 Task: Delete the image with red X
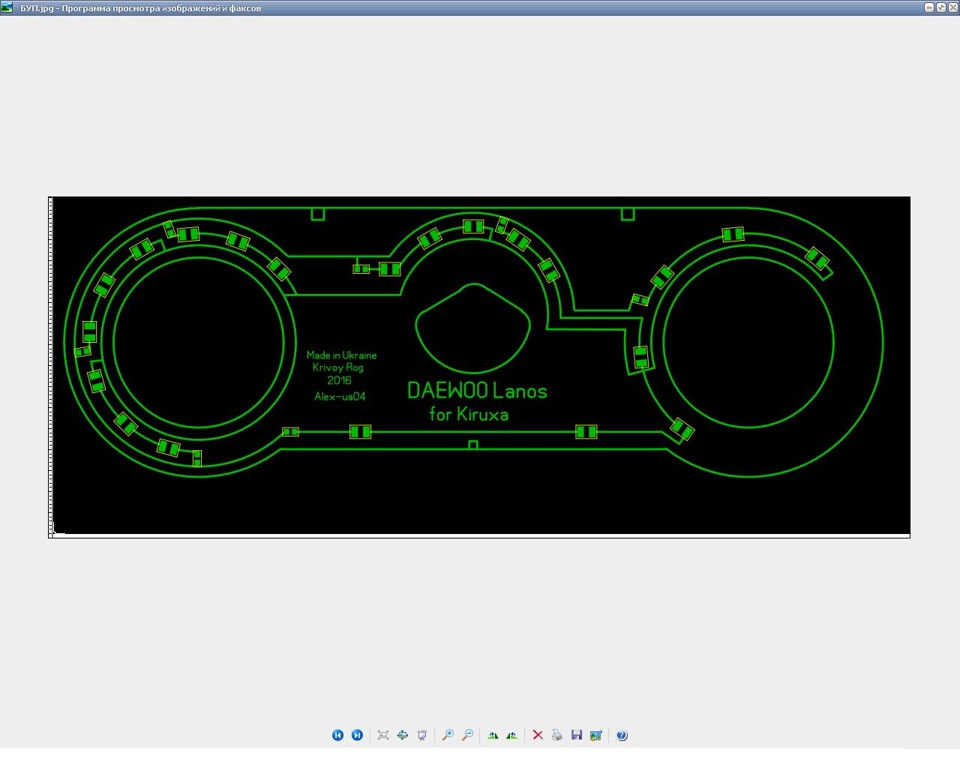coord(538,735)
